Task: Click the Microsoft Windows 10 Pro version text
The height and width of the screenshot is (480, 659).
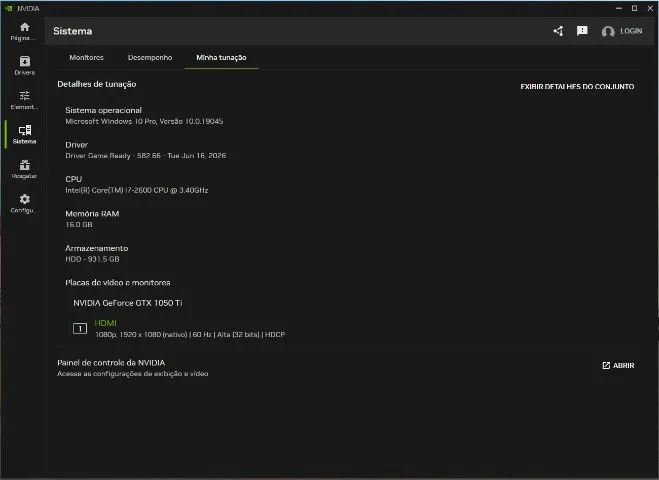Action: click(144, 121)
